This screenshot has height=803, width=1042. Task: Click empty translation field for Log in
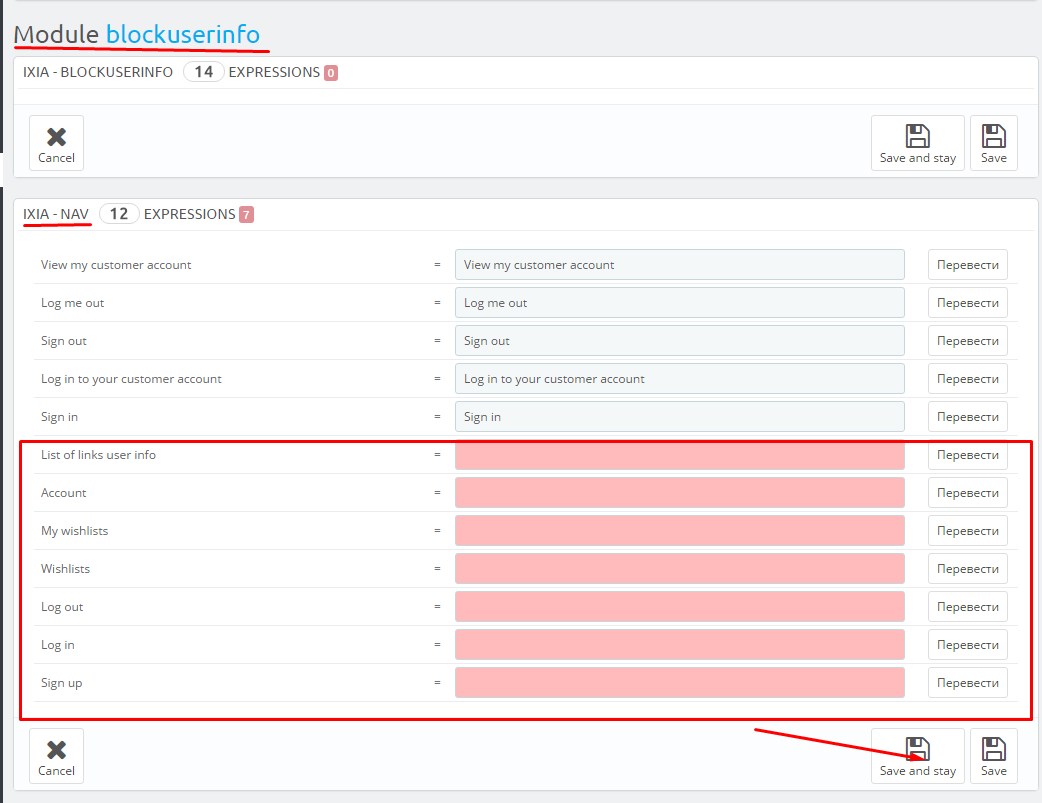679,644
